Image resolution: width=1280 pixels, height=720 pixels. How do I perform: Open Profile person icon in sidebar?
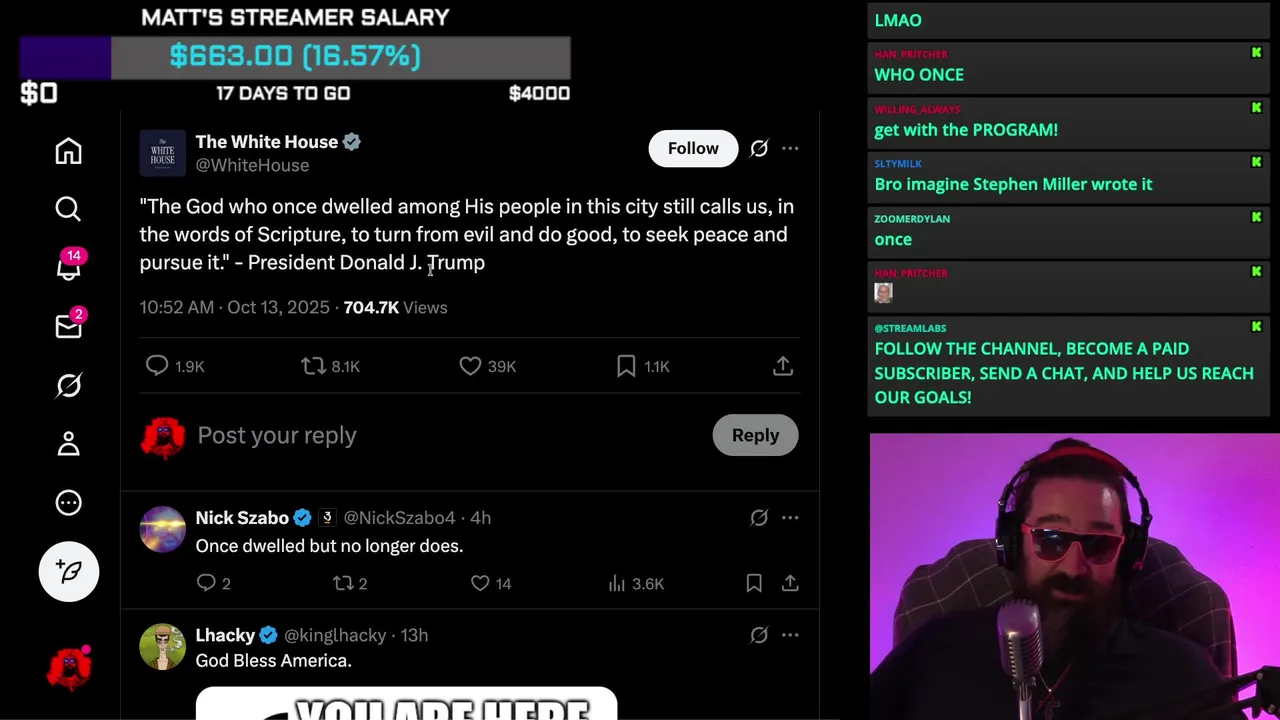(68, 443)
